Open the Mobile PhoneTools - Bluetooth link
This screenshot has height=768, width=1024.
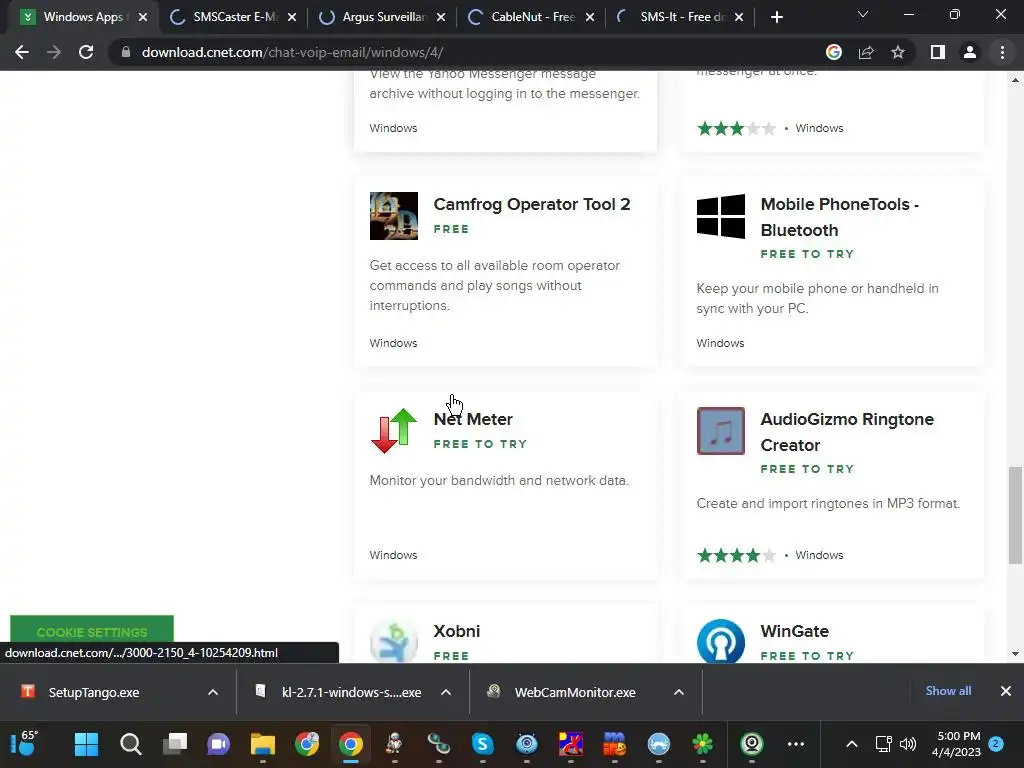point(839,217)
